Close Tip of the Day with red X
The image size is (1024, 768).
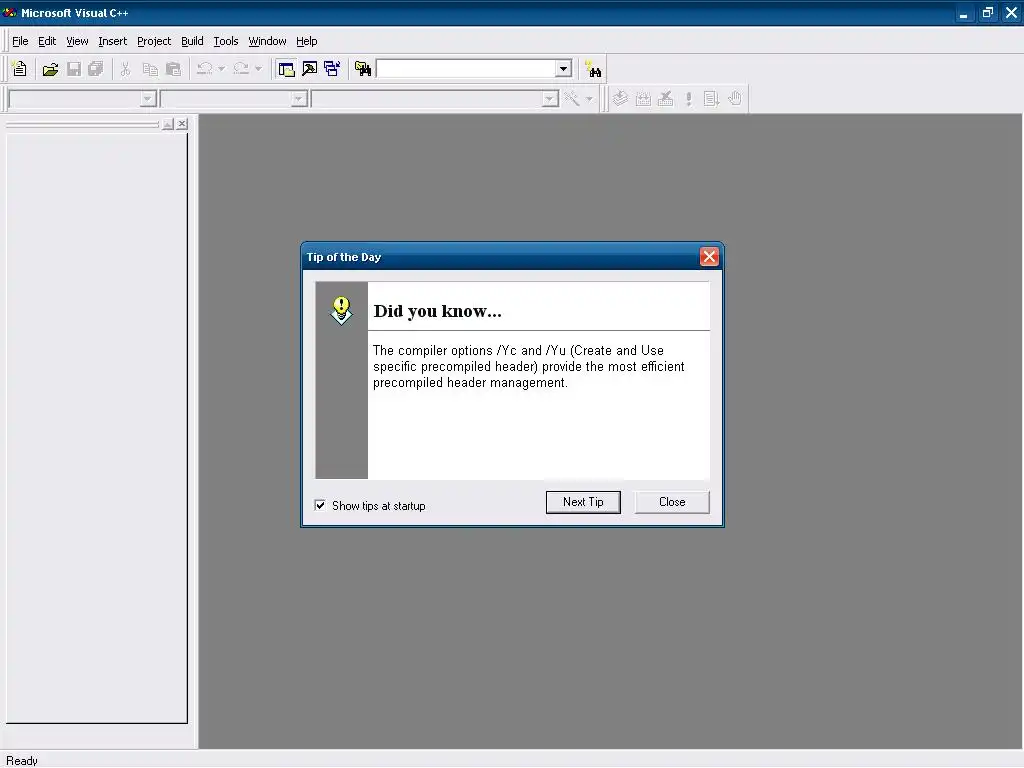click(709, 257)
